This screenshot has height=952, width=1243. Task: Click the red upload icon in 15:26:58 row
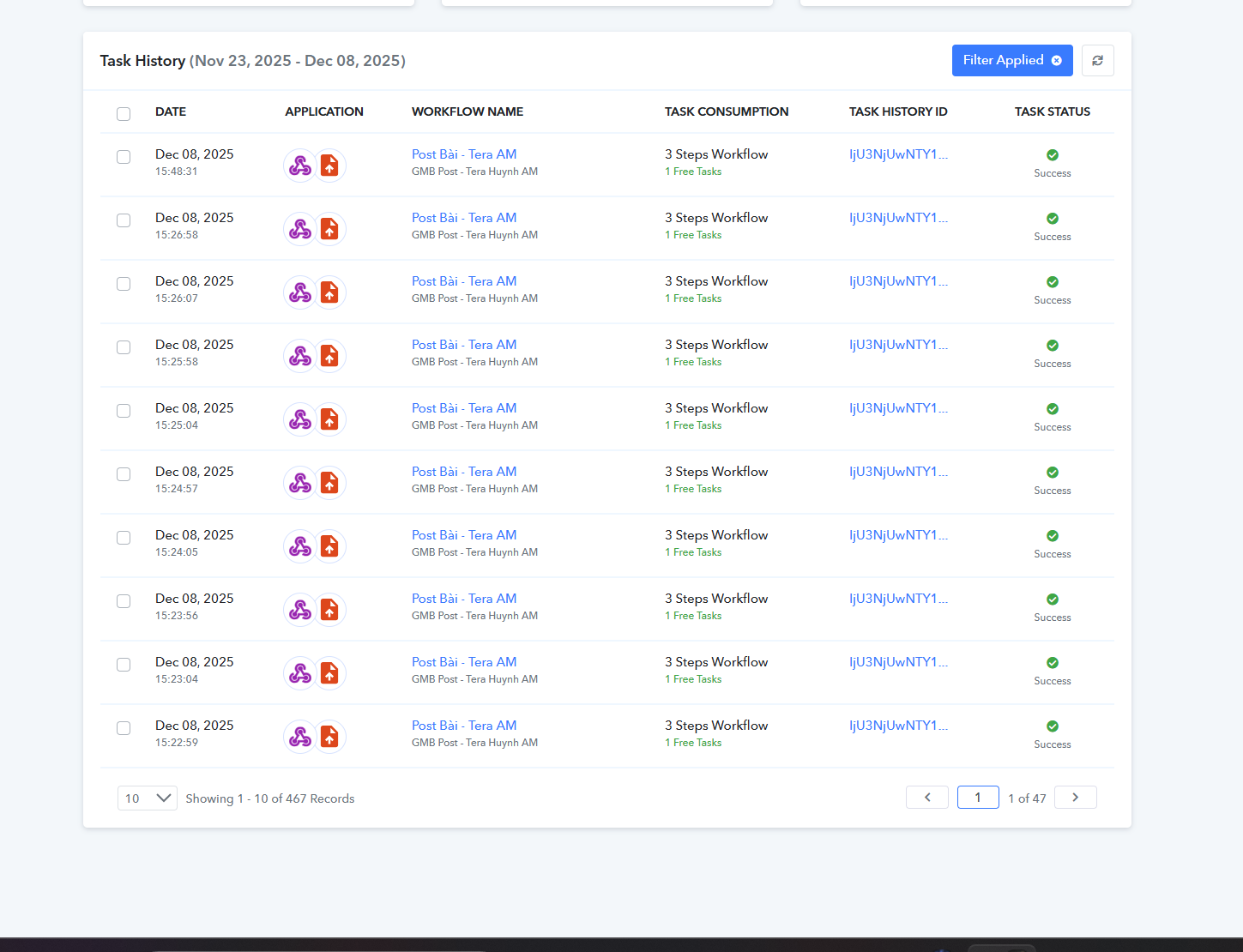329,229
